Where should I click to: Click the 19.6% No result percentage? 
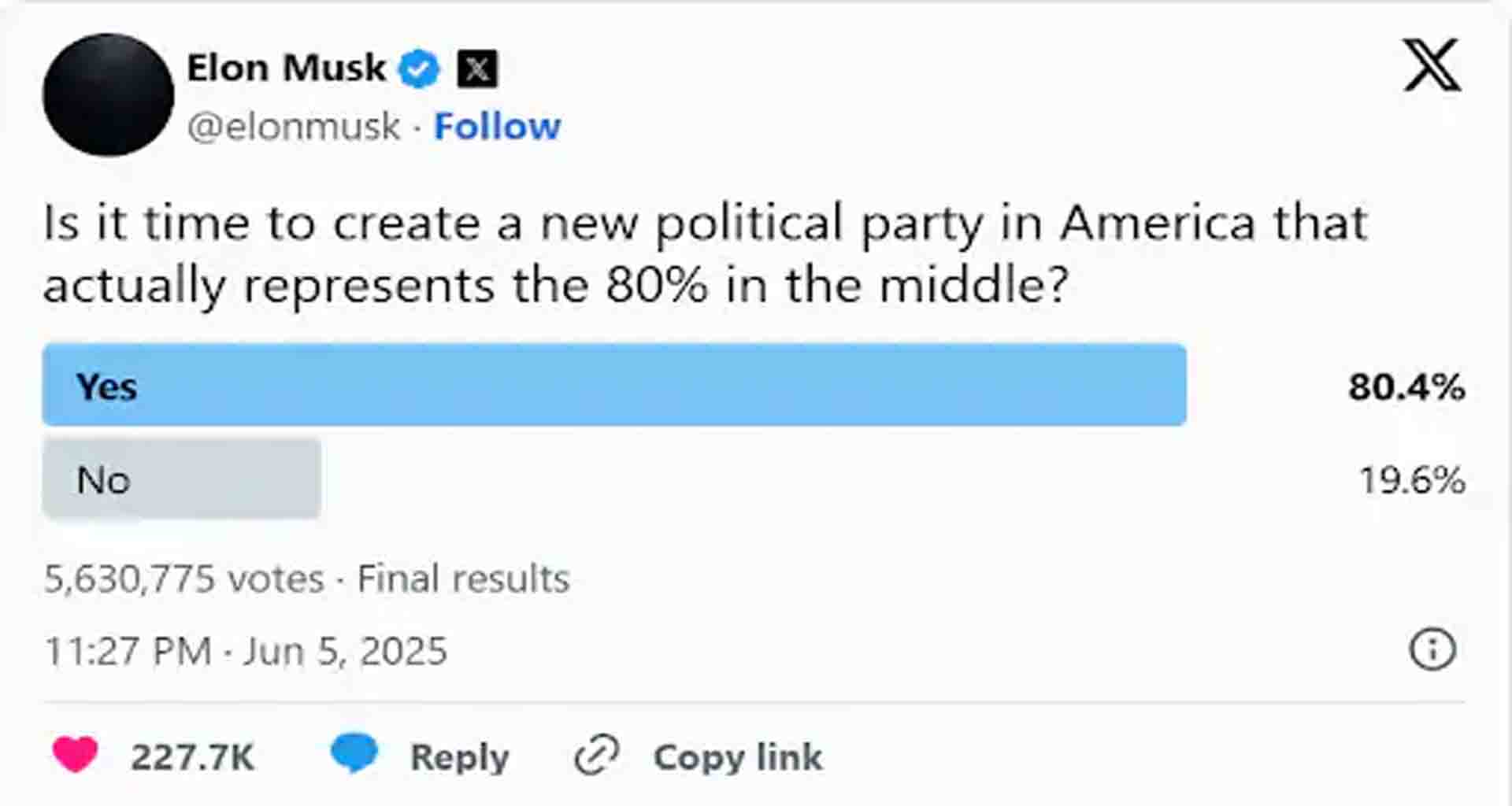(x=1412, y=479)
